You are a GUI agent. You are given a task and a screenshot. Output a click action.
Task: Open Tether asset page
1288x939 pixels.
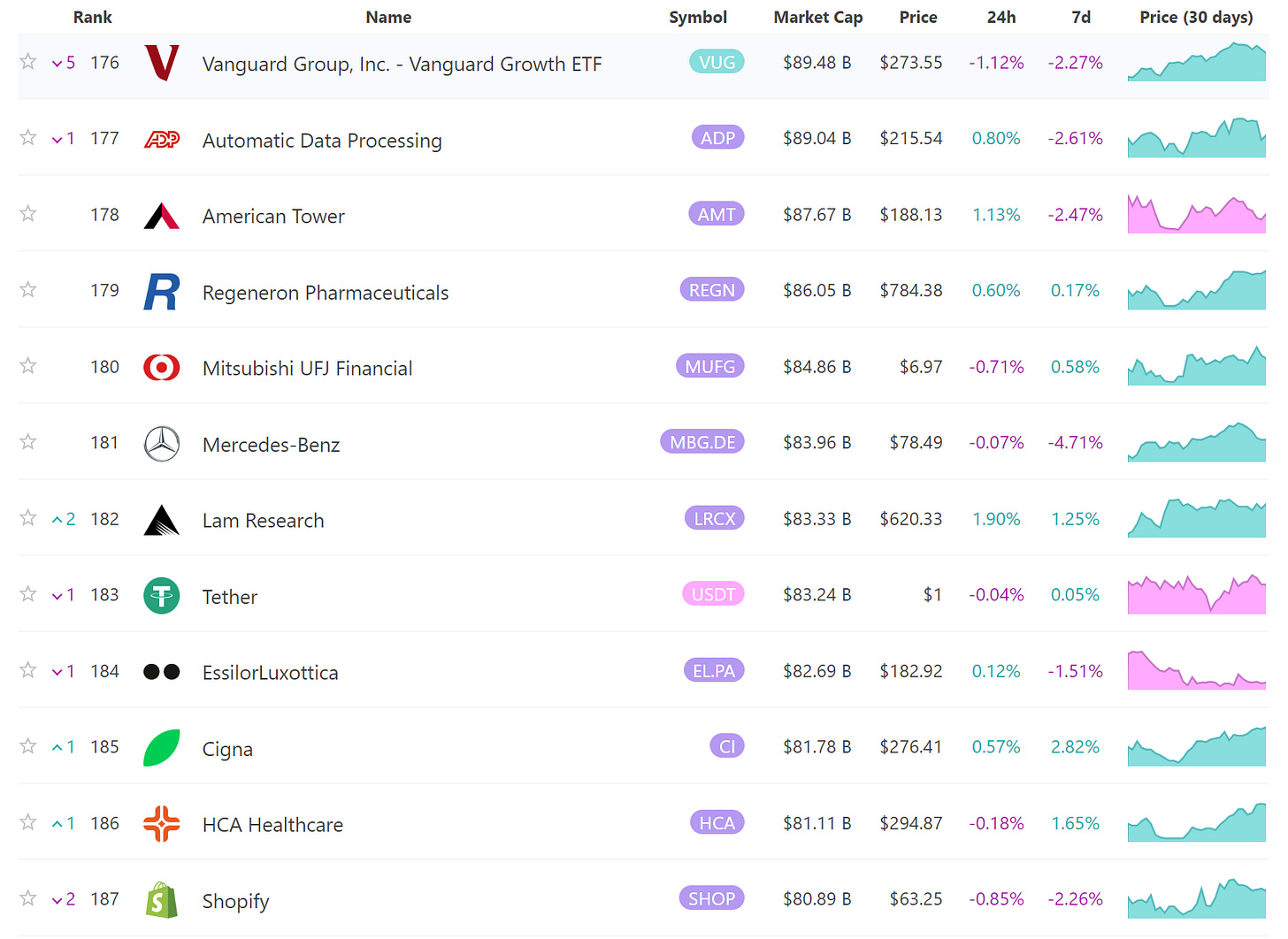pos(230,597)
